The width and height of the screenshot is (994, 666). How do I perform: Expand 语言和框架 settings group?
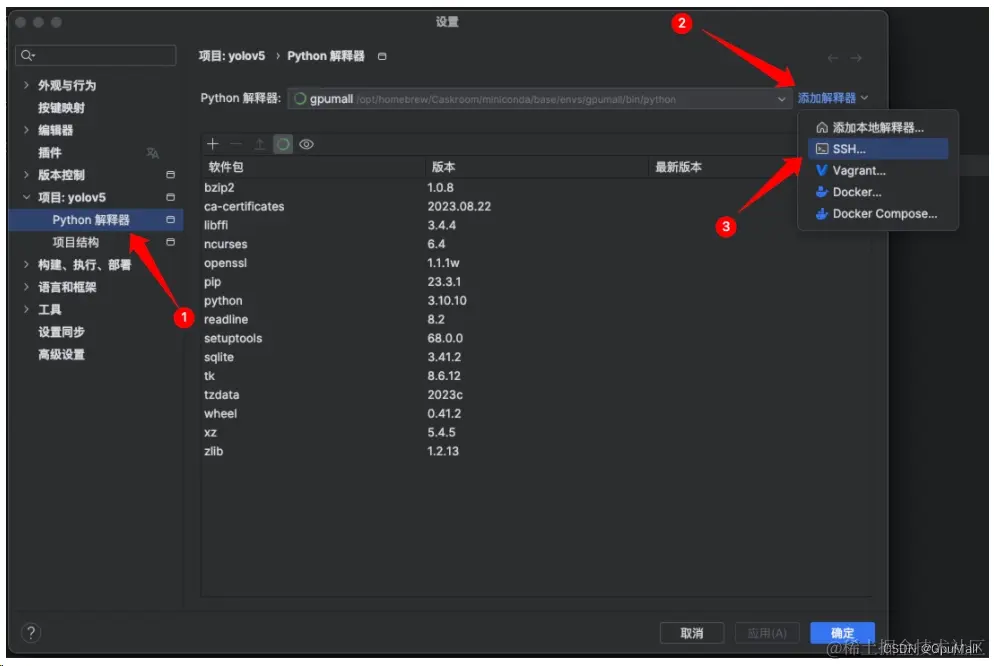click(x=26, y=286)
